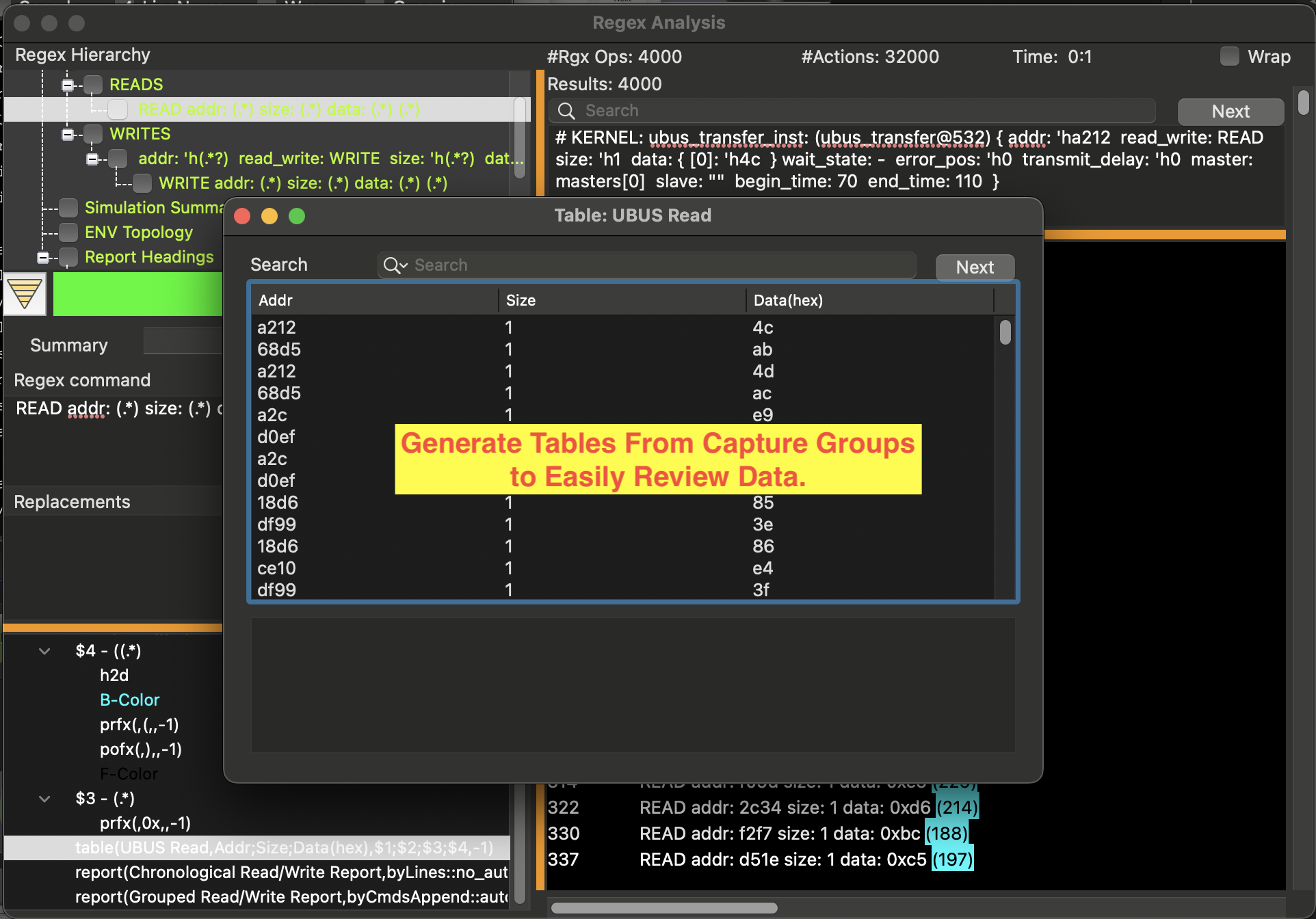1316x919 pixels.
Task: Zoom the Table: UBUS Read window
Action: coord(297,216)
